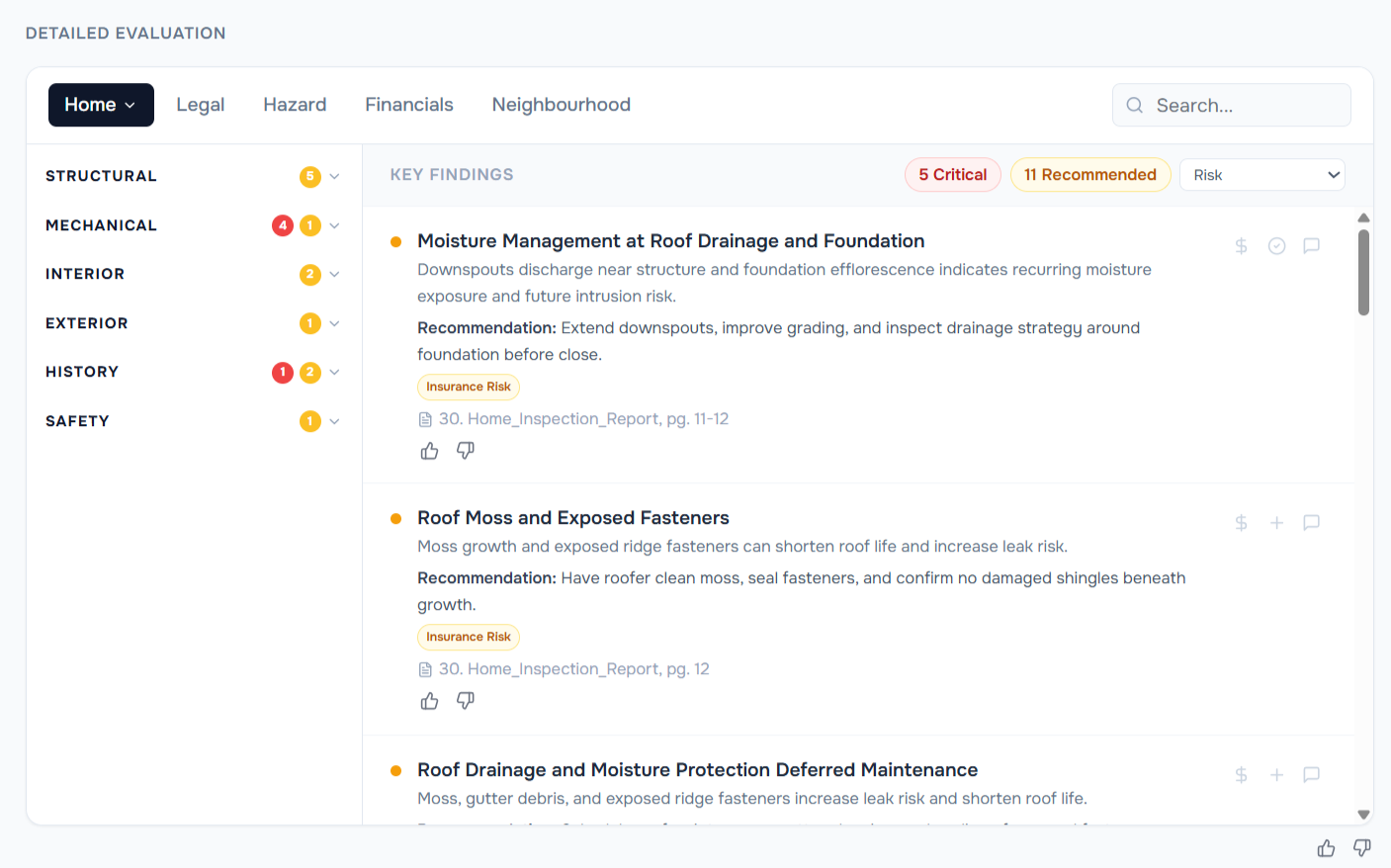Screen dimensions: 1391x868
Task: Select the Home tab label
Action: [x=90, y=105]
